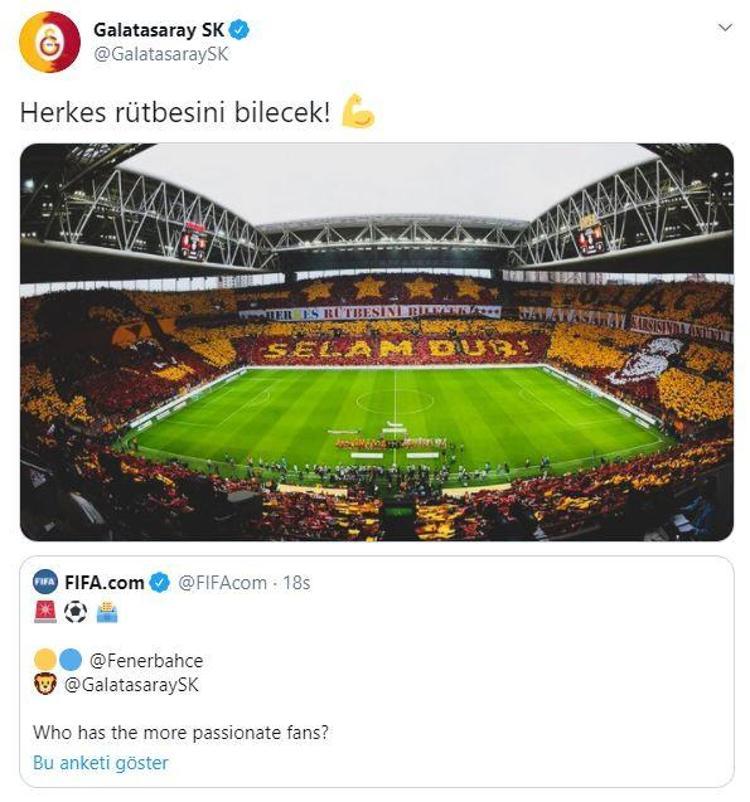Viewport: 750px width, 802px height.
Task: Click the flexed biceps emoji
Action: 357,112
